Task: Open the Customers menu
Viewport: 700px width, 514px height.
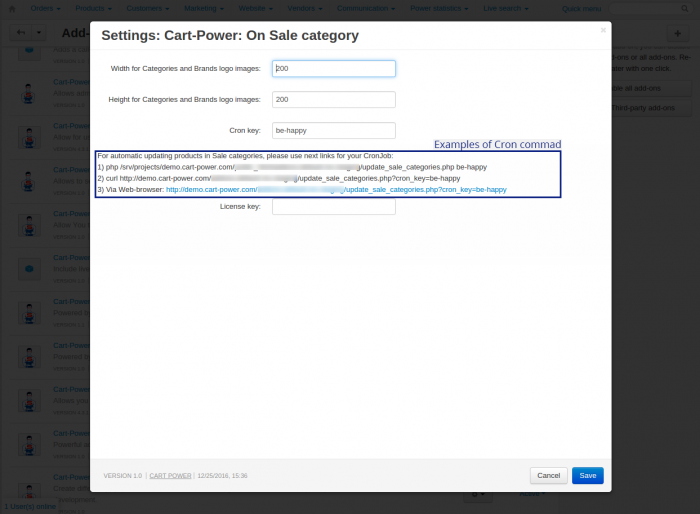Action: click(x=148, y=8)
